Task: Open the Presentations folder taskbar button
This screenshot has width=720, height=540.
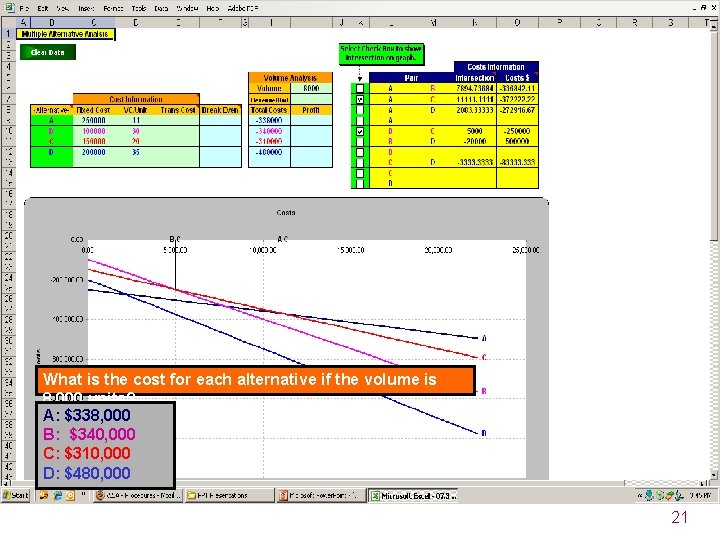Action: (229, 495)
